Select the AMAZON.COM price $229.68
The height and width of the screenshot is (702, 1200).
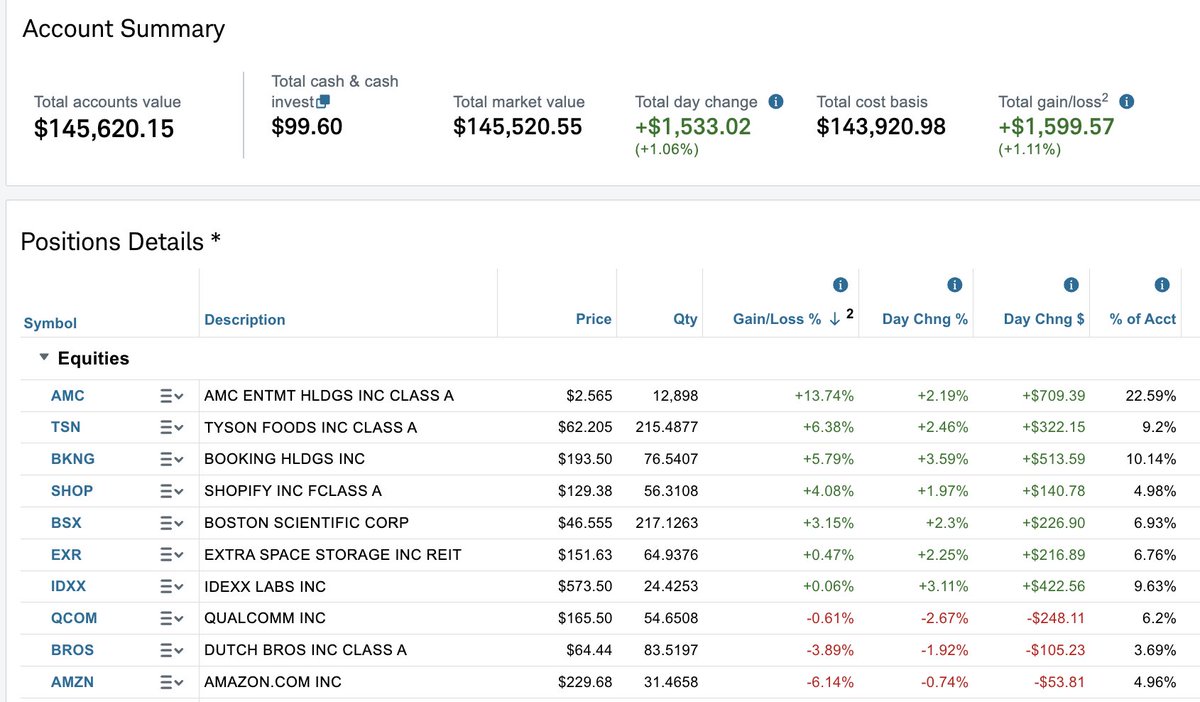(x=586, y=682)
